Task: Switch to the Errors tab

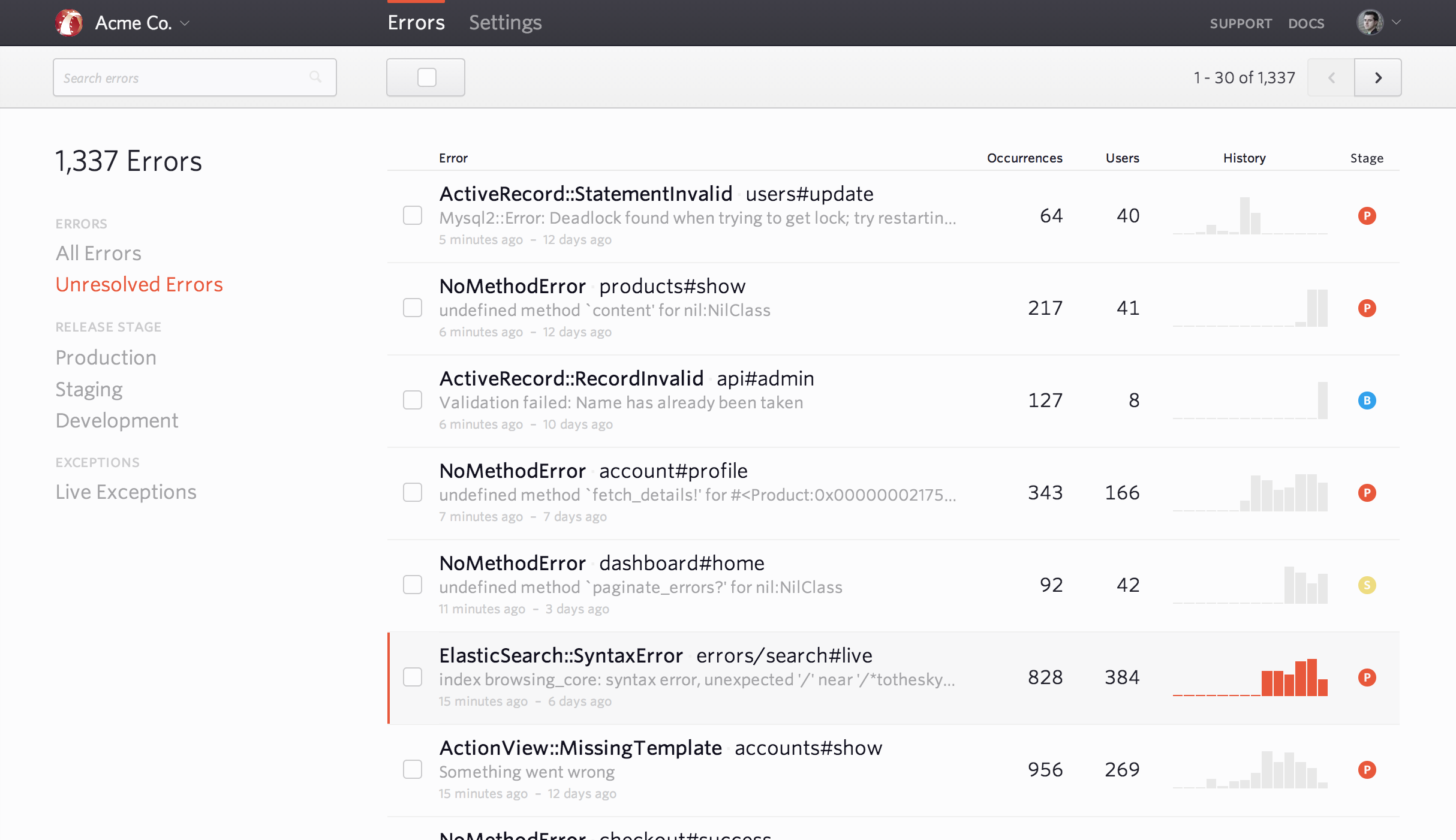Action: [416, 23]
